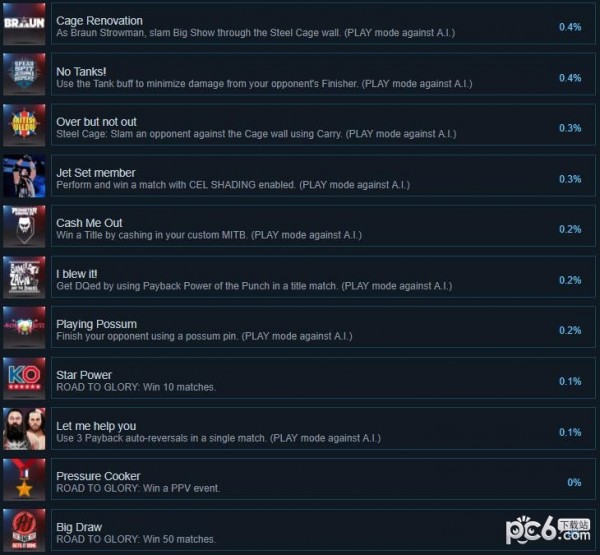
Task: Select the KO Star Power icon
Action: (x=24, y=379)
